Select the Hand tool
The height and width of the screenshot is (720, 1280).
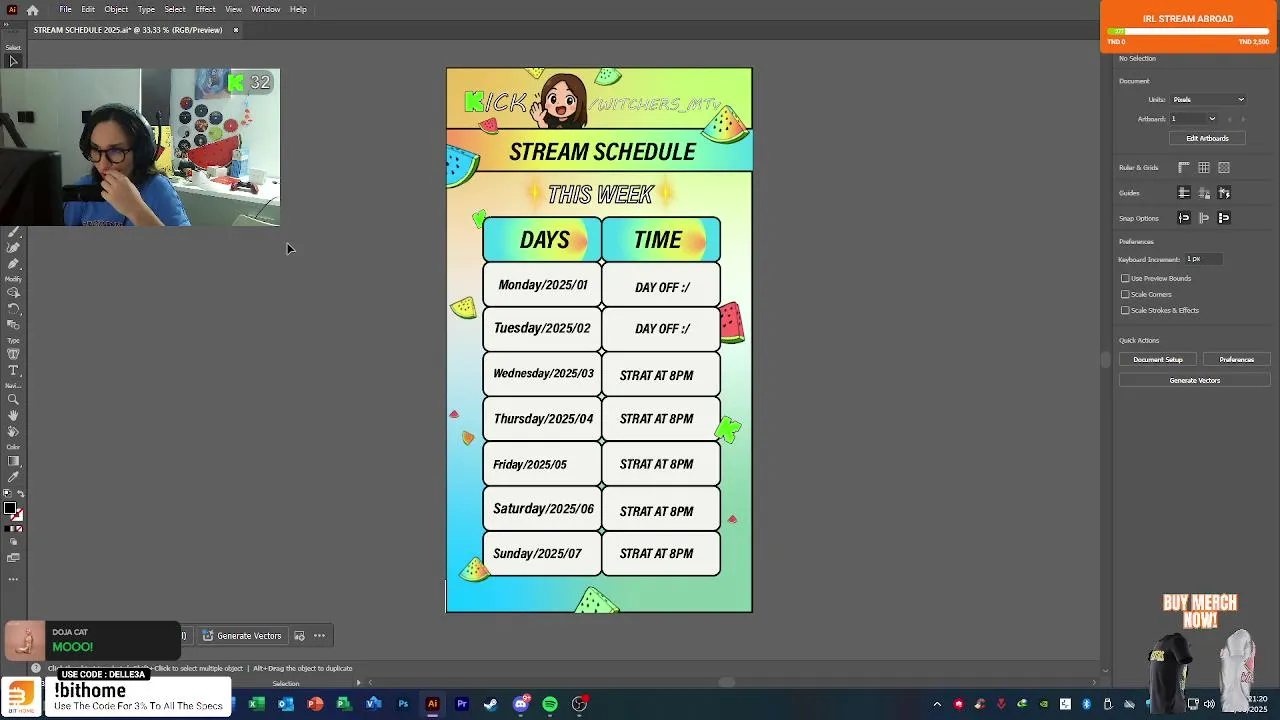[13, 415]
